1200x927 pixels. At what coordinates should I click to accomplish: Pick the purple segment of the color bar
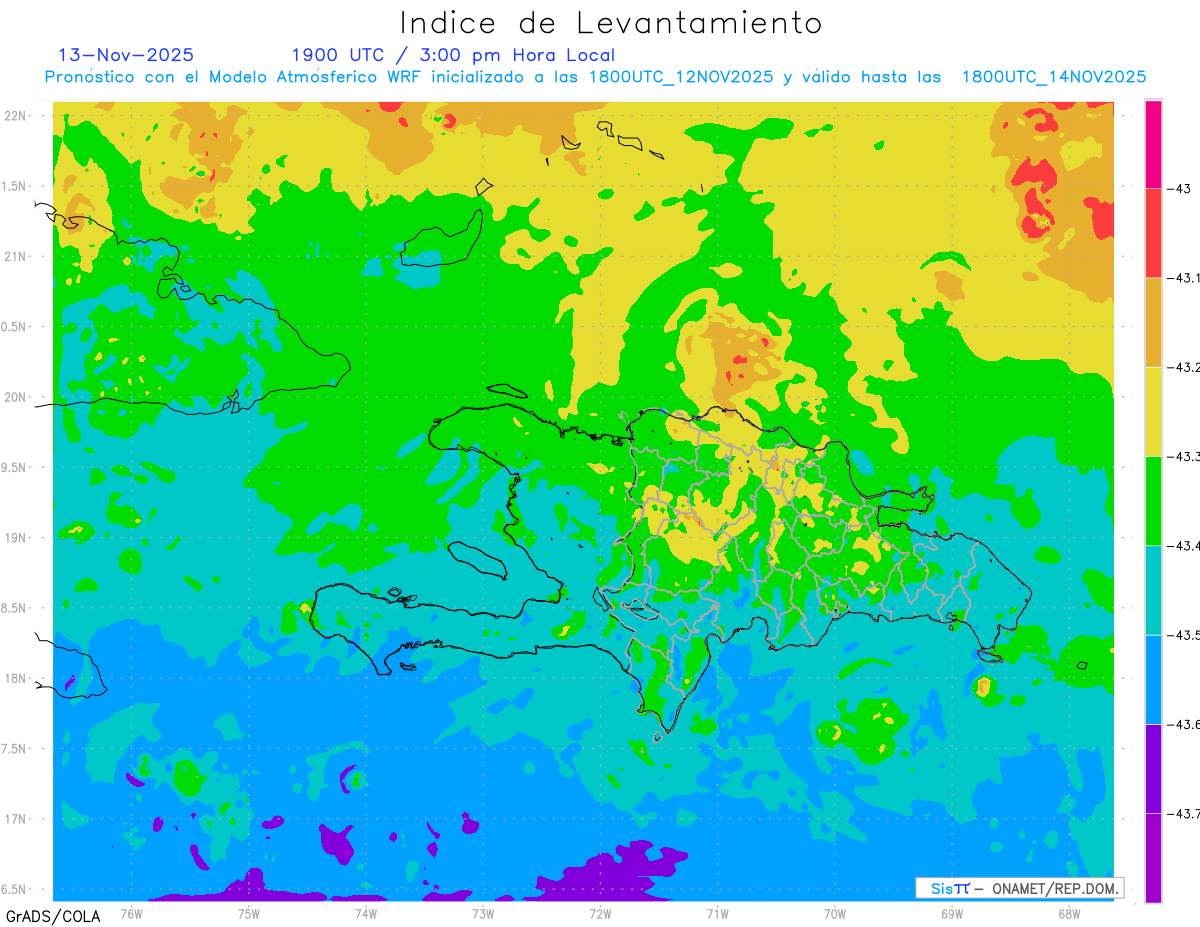[x=1154, y=768]
